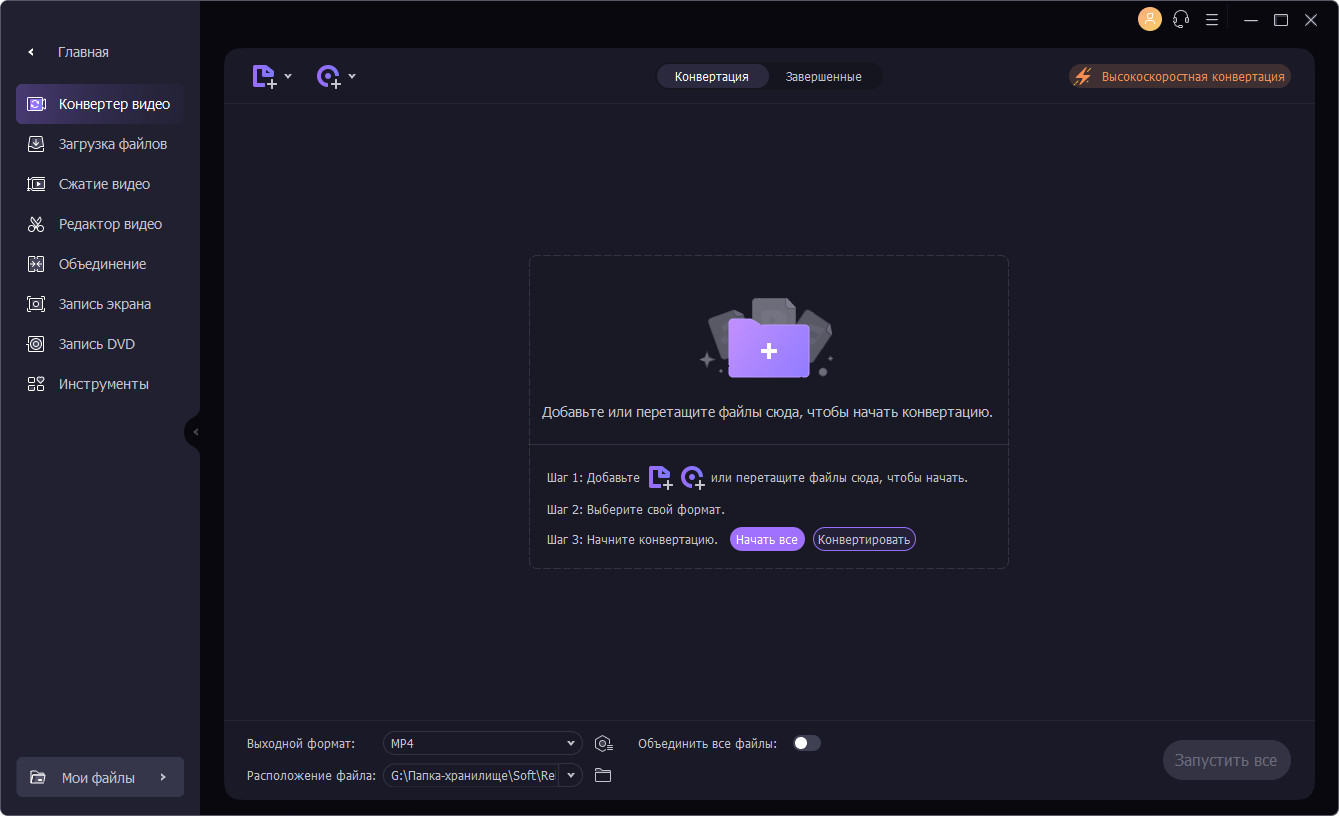
Task: Close the application window
Action: (x=1311, y=19)
